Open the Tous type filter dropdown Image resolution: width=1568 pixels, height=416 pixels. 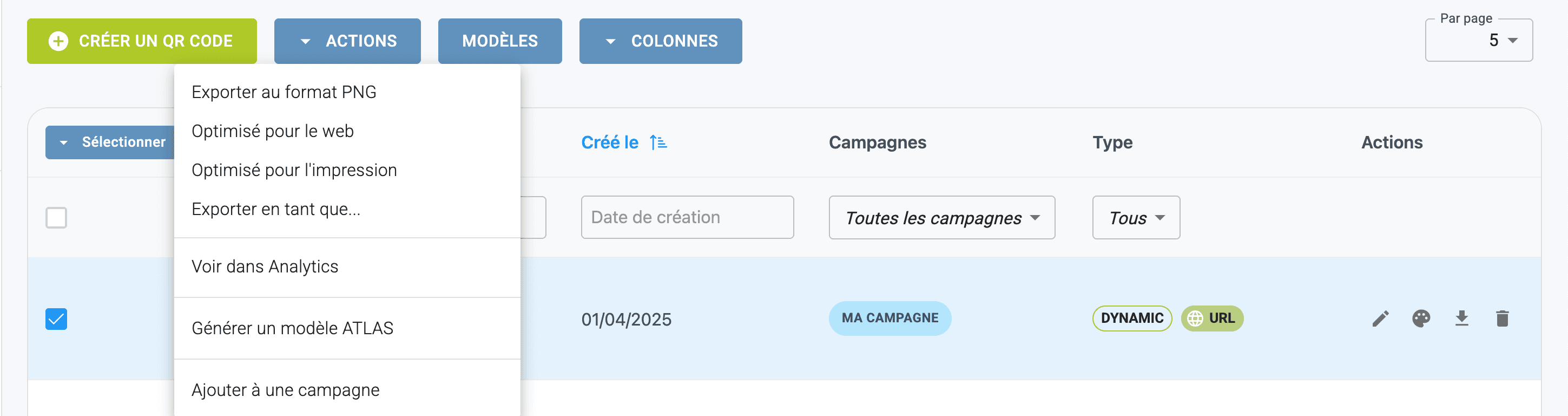click(1135, 217)
